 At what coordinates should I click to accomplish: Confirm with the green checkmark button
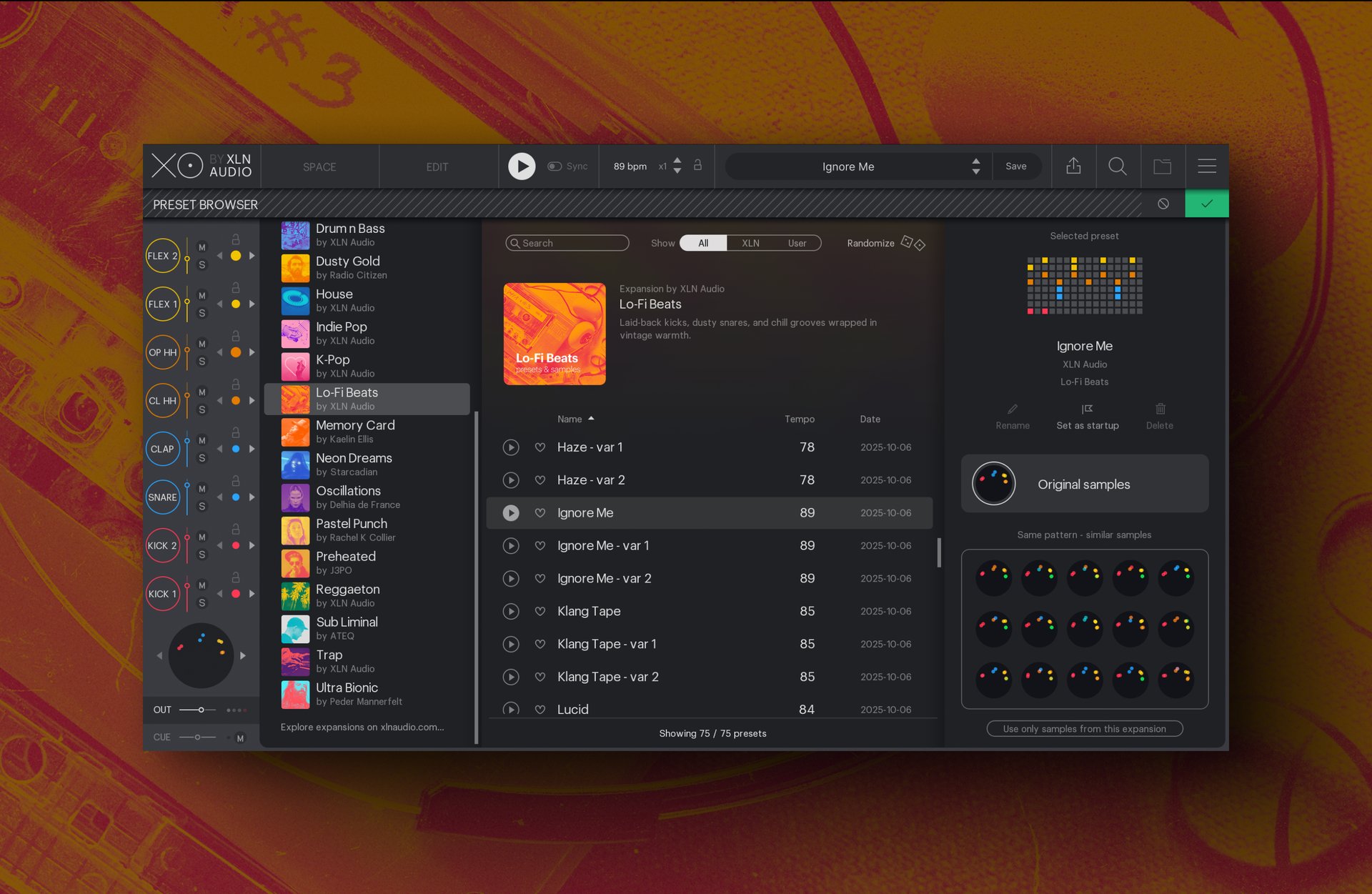point(1207,204)
